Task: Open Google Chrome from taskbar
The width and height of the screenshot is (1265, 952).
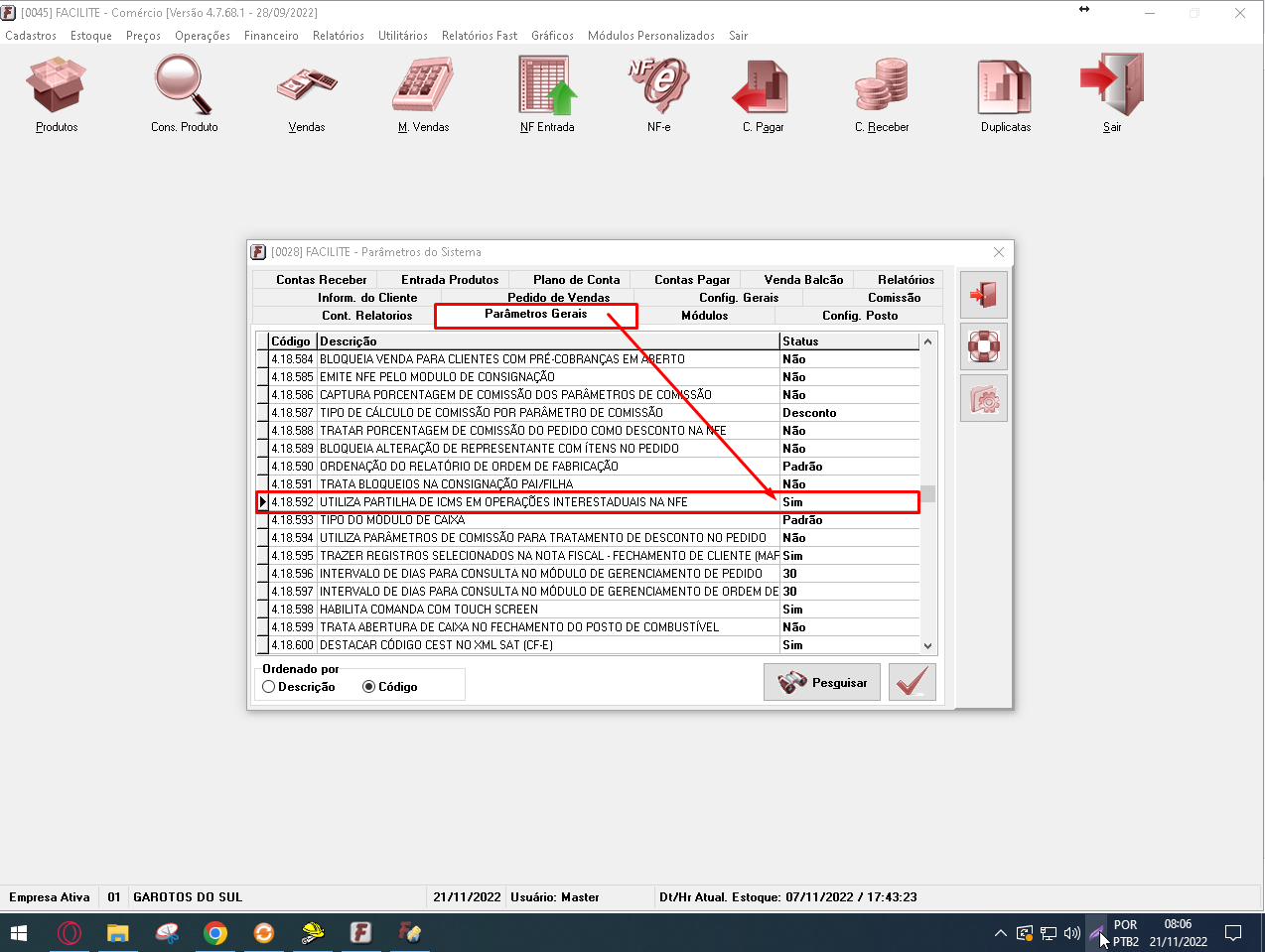Action: pos(215,933)
